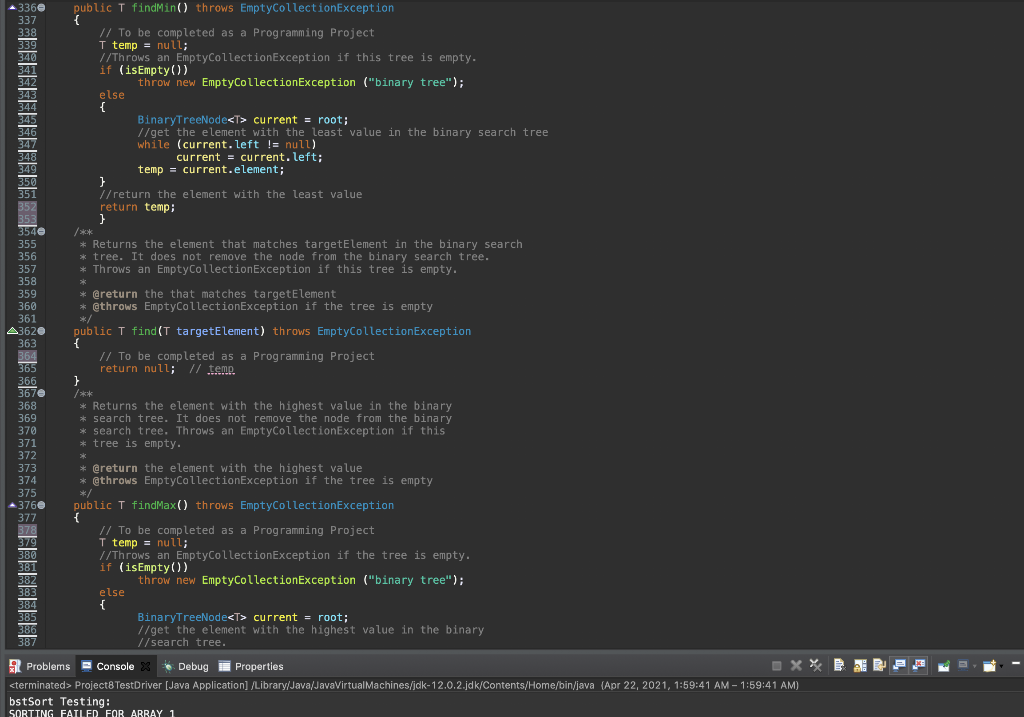Collapse the find method at line 362
This screenshot has width=1024, height=717.
click(41, 331)
